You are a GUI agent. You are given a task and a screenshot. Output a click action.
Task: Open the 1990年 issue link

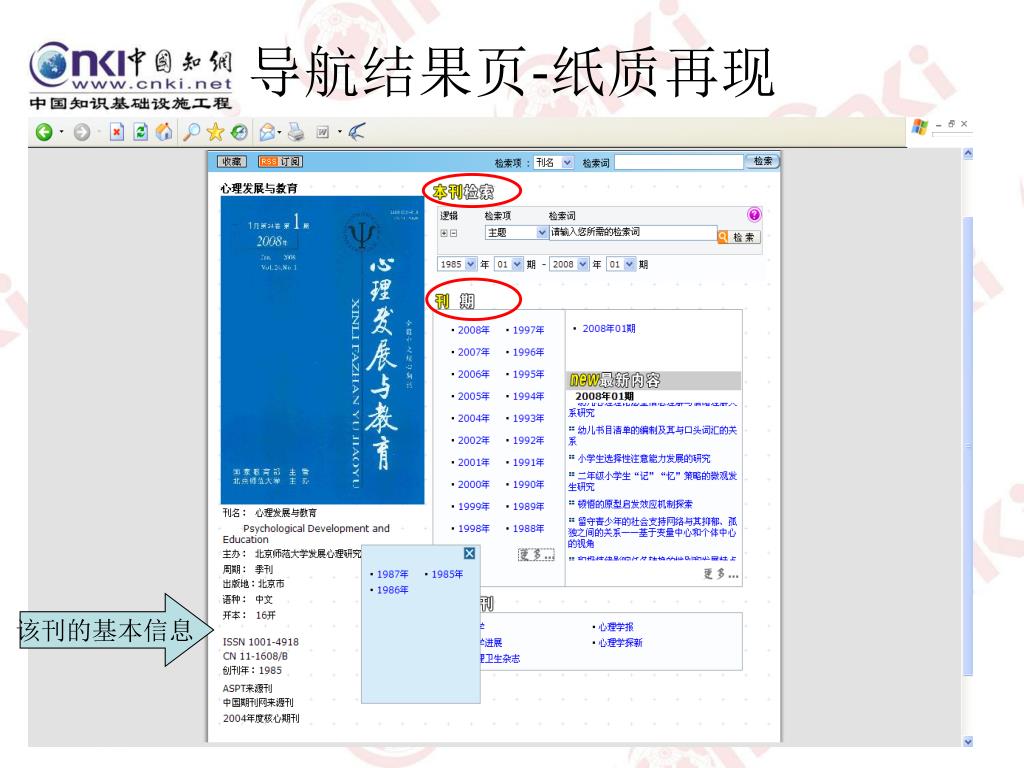(528, 485)
